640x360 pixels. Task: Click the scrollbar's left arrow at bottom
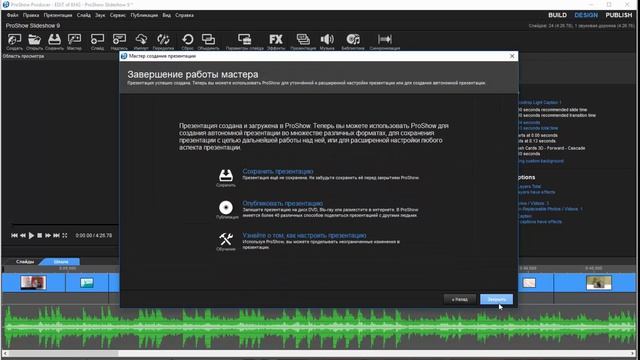coord(5,353)
